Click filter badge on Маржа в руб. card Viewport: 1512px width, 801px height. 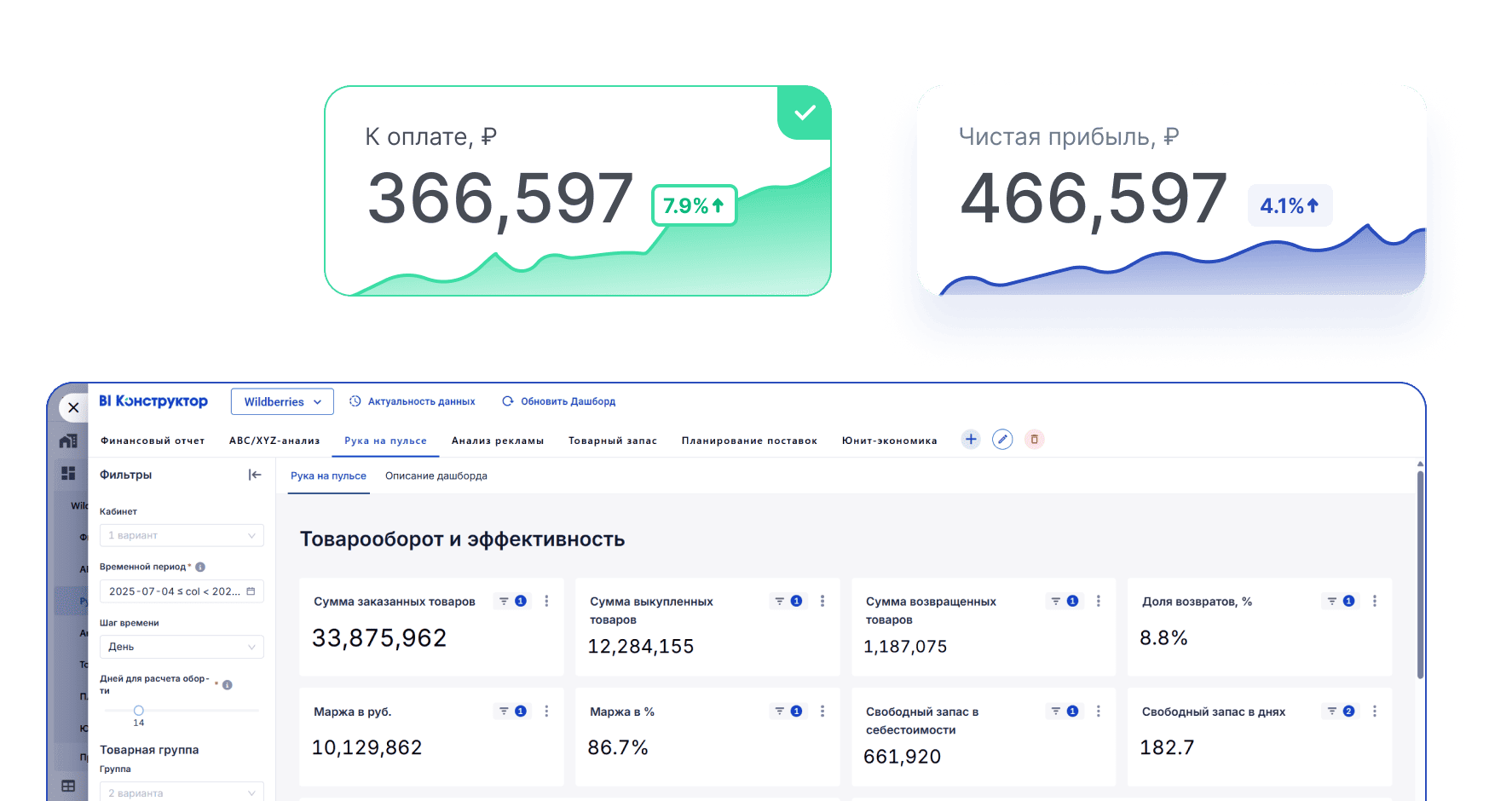tap(512, 712)
